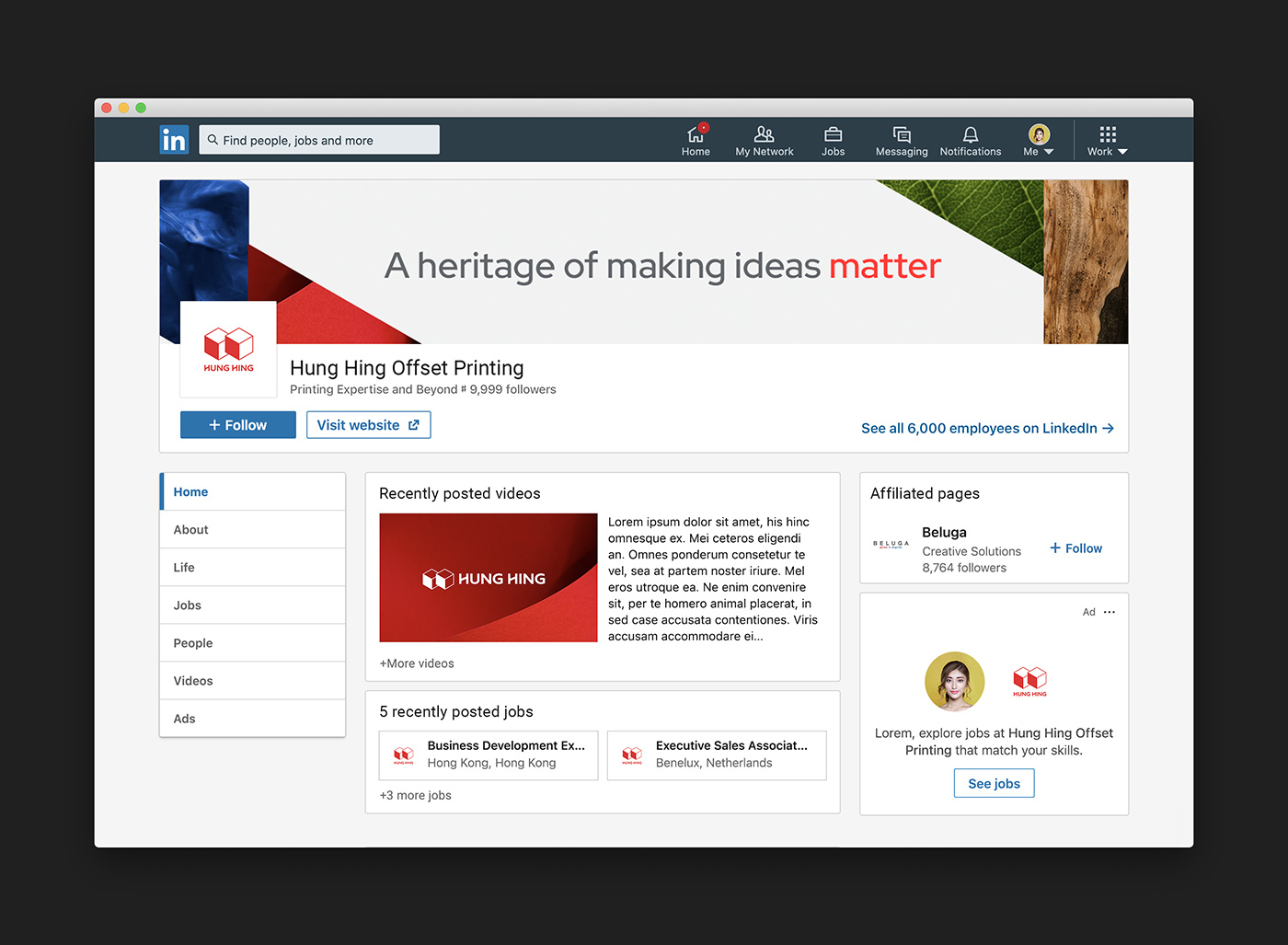Viewport: 1288px width, 945px height.
Task: Open 'See all 6,000 employees on LinkedIn' link
Action: pos(987,428)
